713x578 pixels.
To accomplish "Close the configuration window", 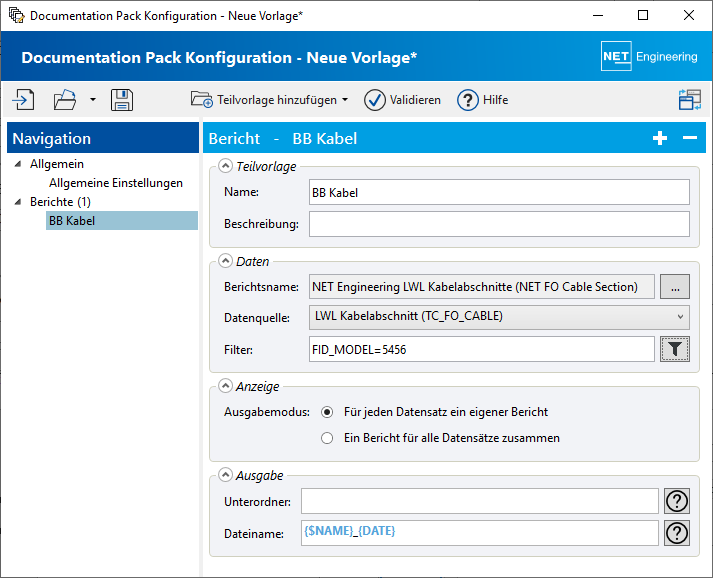I will (x=688, y=15).
